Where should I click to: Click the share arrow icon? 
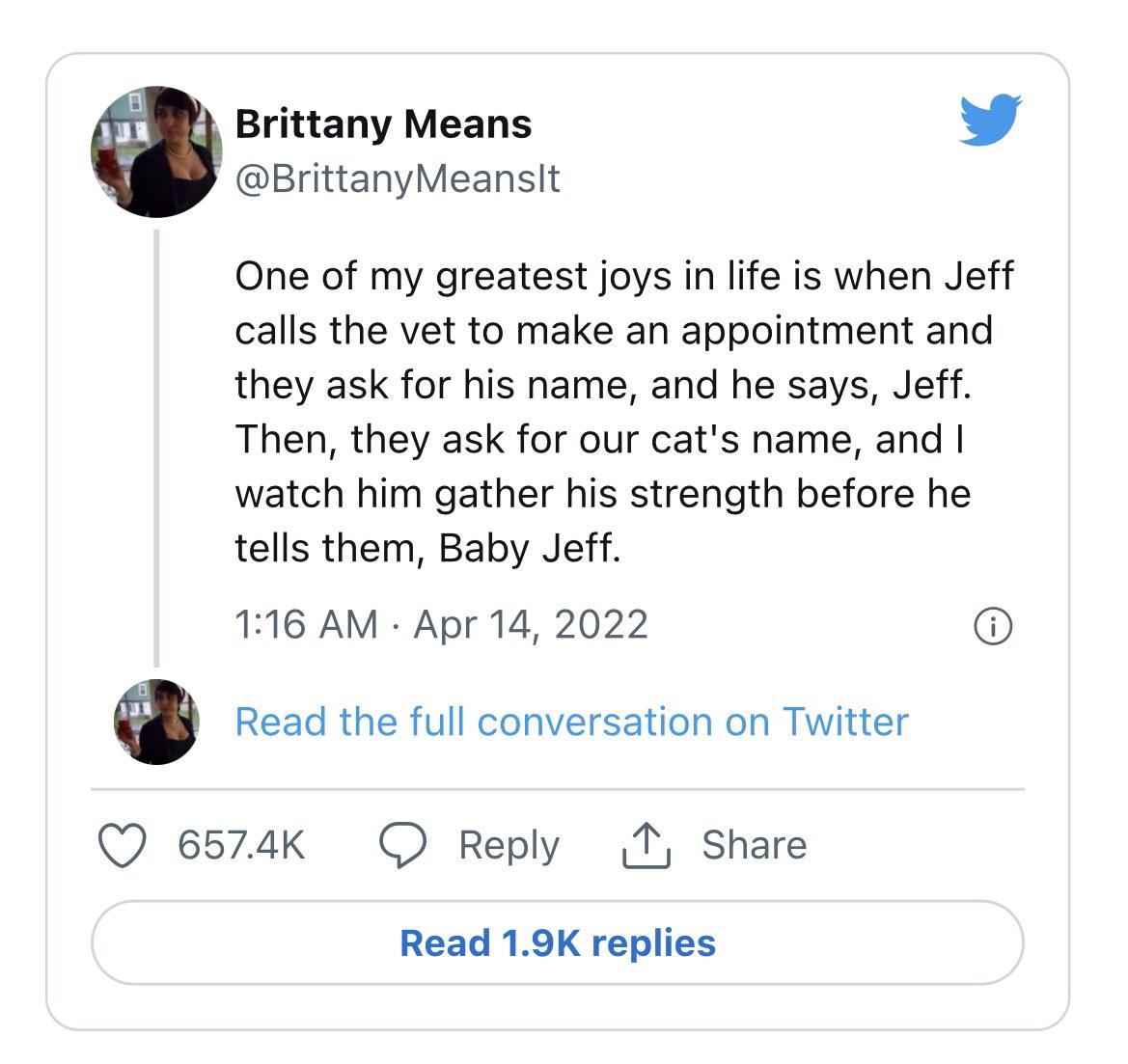point(644,844)
